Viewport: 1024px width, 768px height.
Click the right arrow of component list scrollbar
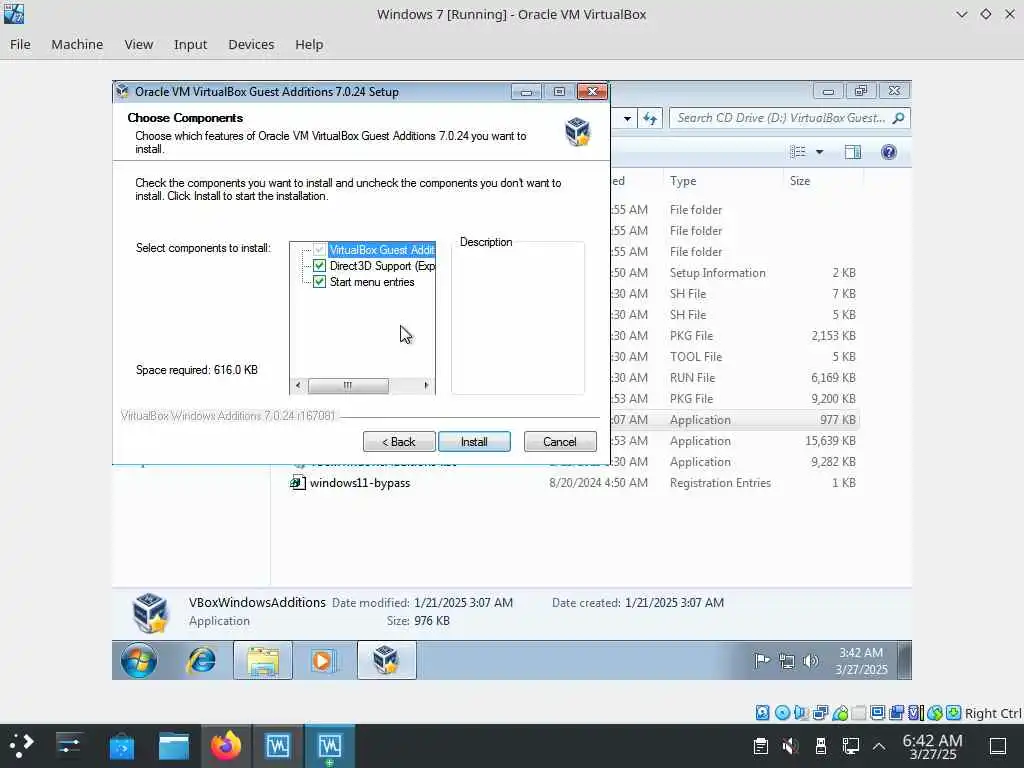426,385
